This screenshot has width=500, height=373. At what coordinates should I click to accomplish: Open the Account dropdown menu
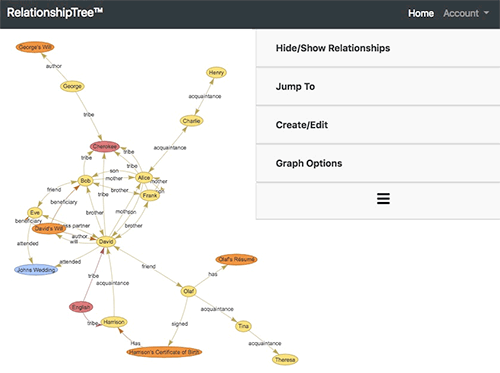tap(466, 13)
